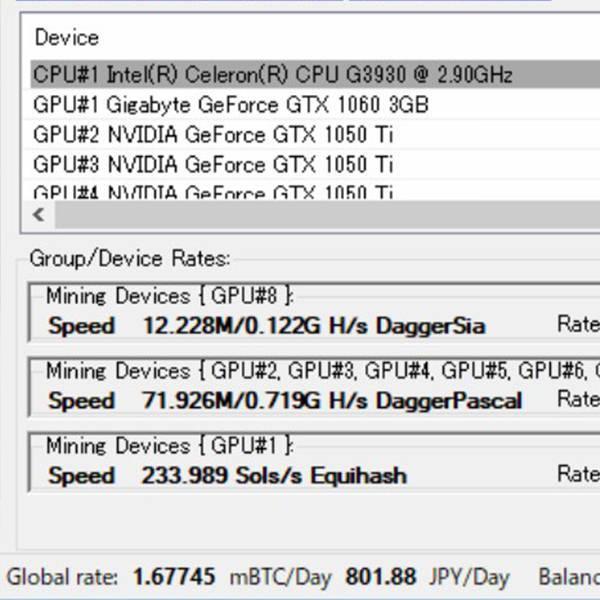This screenshot has height=600, width=600.
Task: Click the Rate label in the Equihash row
Action: [x=578, y=474]
